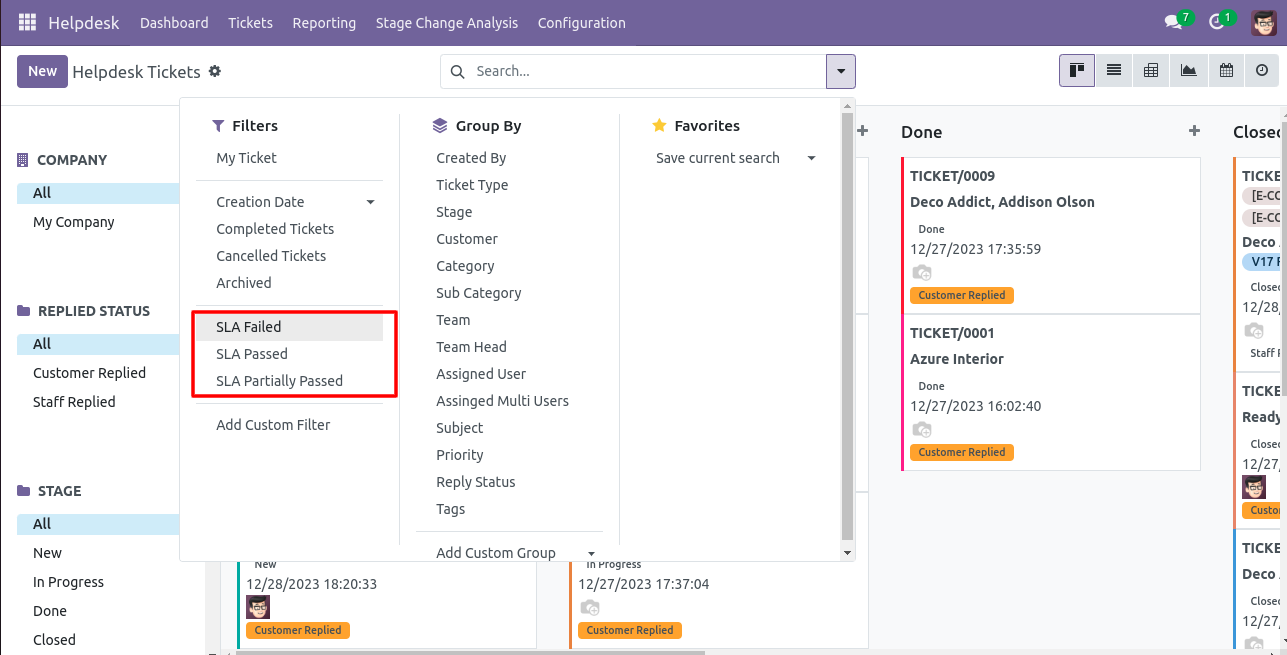The width and height of the screenshot is (1287, 655).
Task: Expand the Save current search option
Action: pyautogui.click(x=811, y=158)
